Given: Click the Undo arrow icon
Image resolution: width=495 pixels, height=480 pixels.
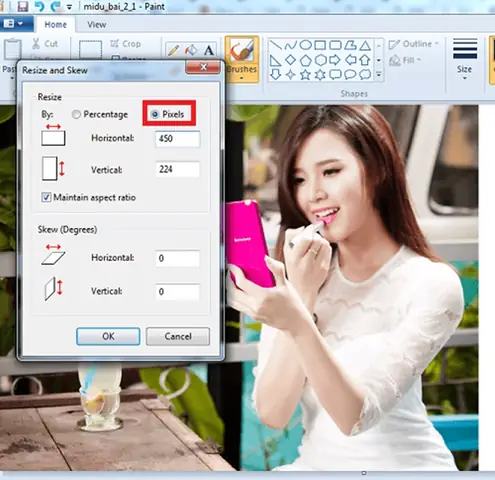Looking at the screenshot, I should [39, 6].
